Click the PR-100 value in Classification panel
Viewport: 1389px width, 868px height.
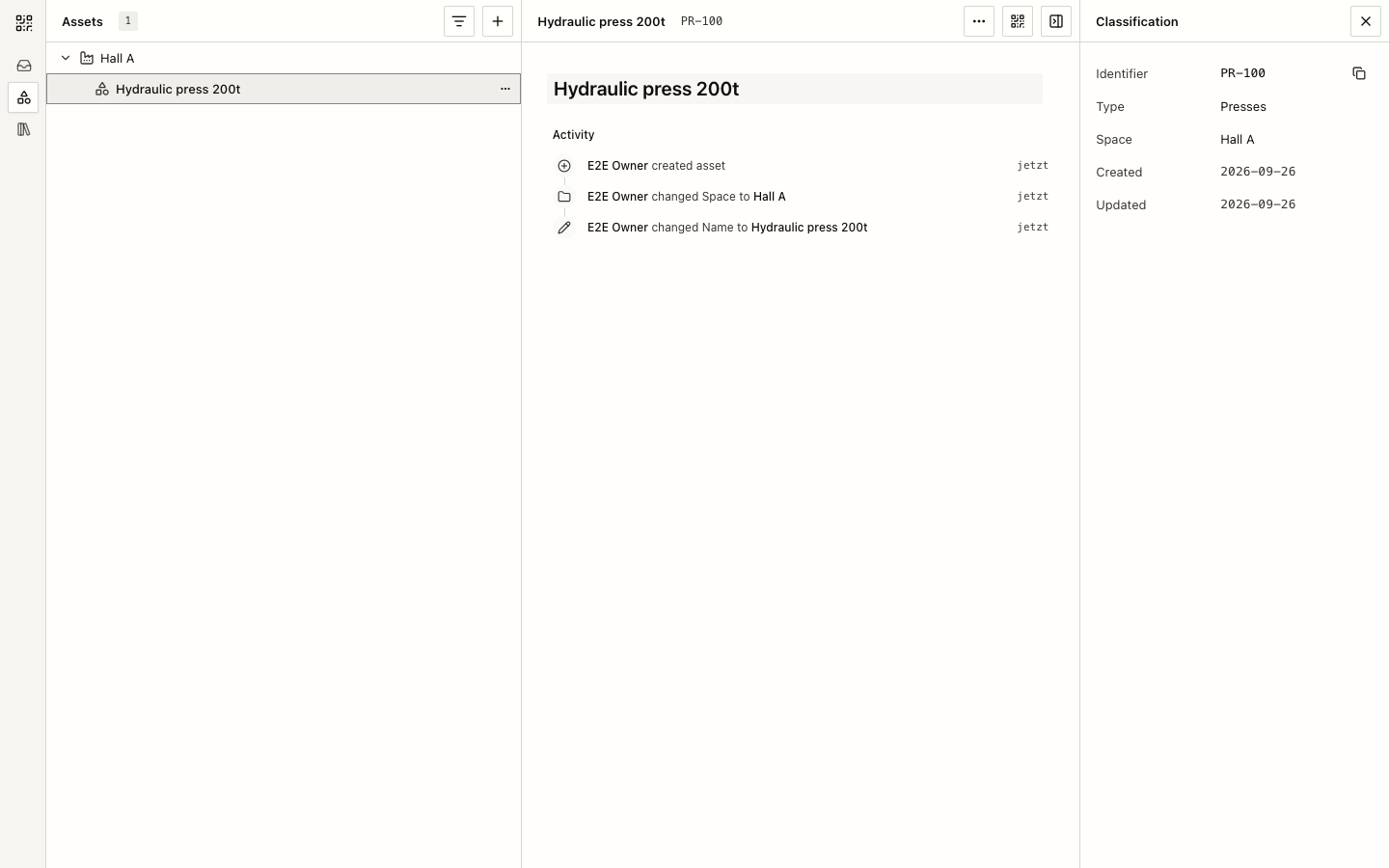1243,73
